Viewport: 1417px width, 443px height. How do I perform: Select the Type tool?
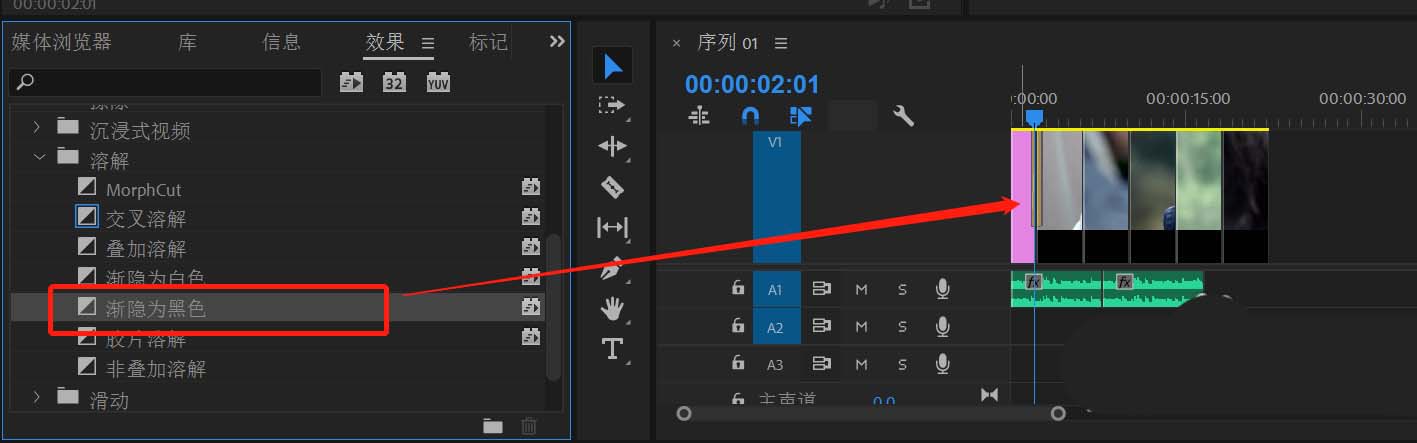pyautogui.click(x=612, y=349)
